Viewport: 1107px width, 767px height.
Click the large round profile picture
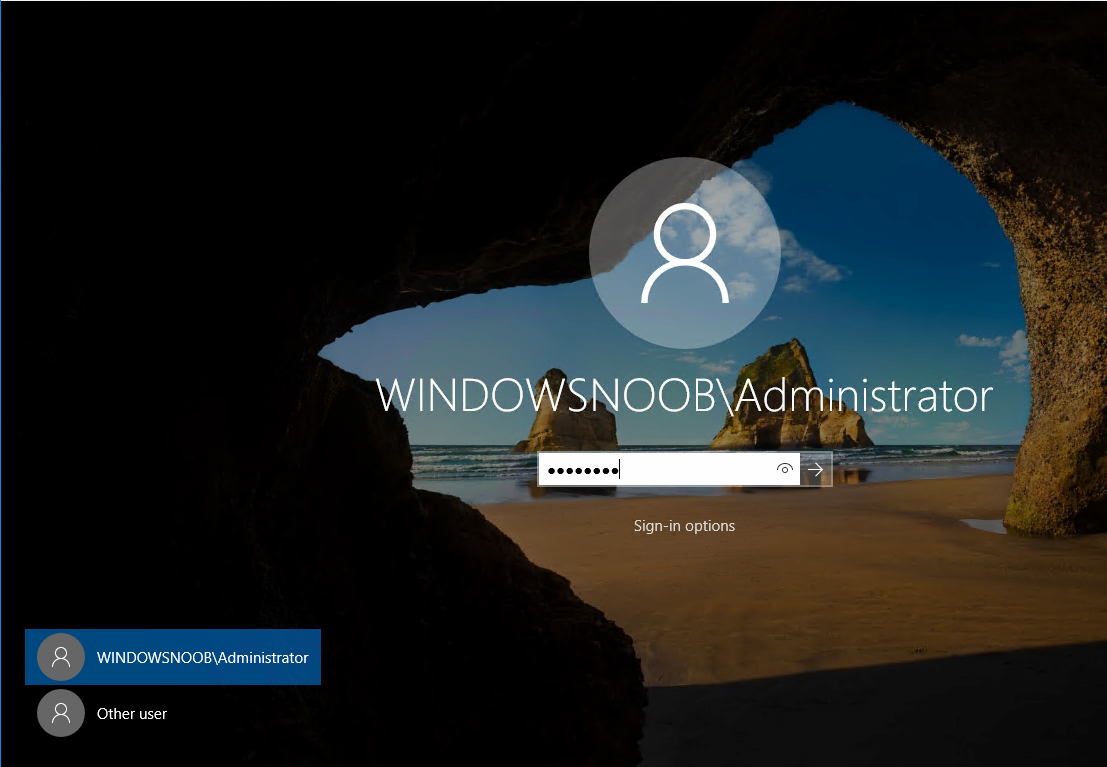pyautogui.click(x=685, y=253)
